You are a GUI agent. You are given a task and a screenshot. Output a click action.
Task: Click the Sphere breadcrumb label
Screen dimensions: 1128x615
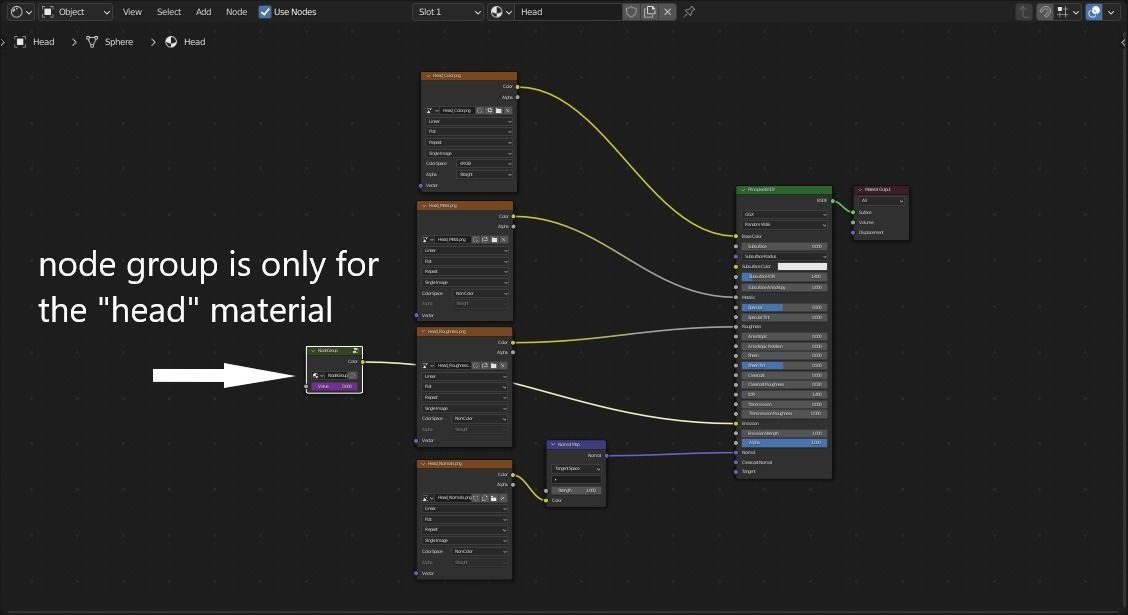click(x=119, y=42)
